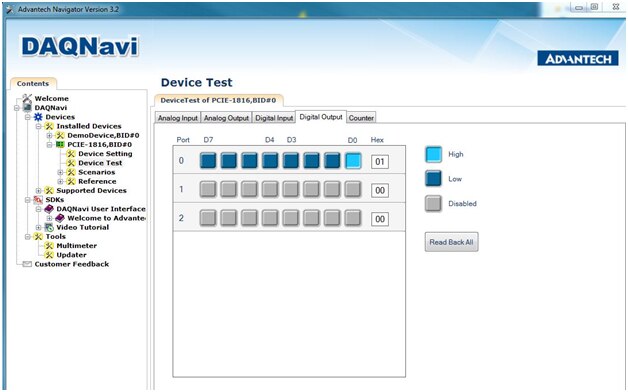Image resolution: width=628 pixels, height=392 pixels.
Task: Click the Updater icon
Action: [x=49, y=255]
